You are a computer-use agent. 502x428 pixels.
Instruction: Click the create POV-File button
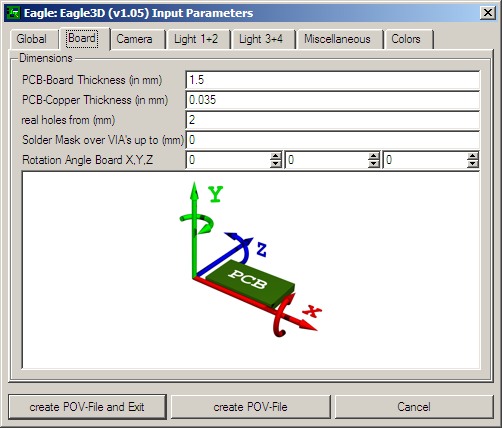tap(251, 407)
